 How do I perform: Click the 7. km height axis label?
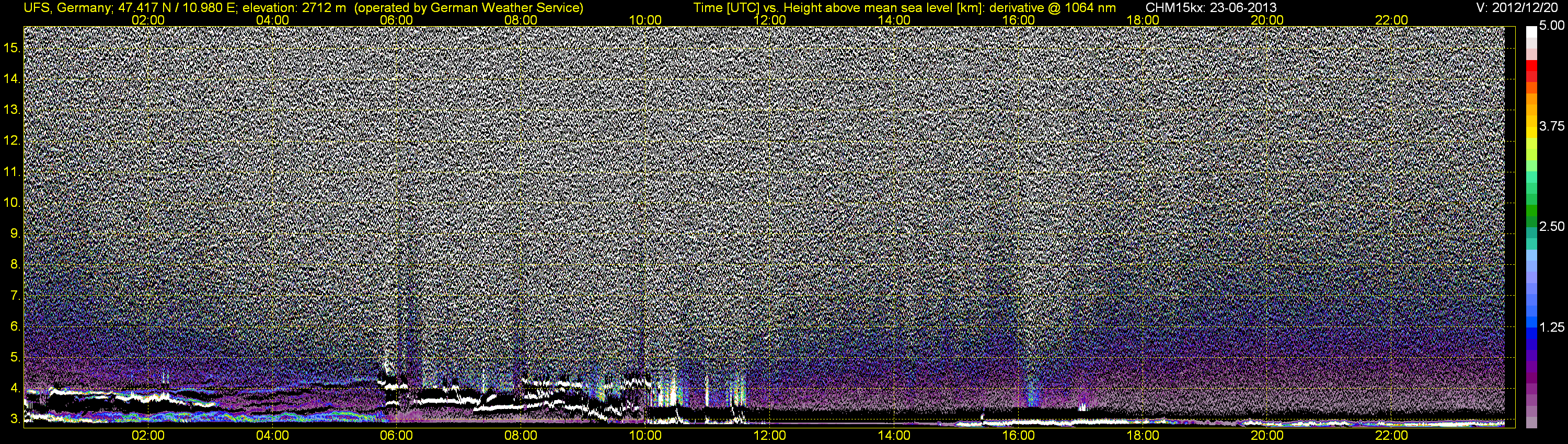click(x=15, y=296)
